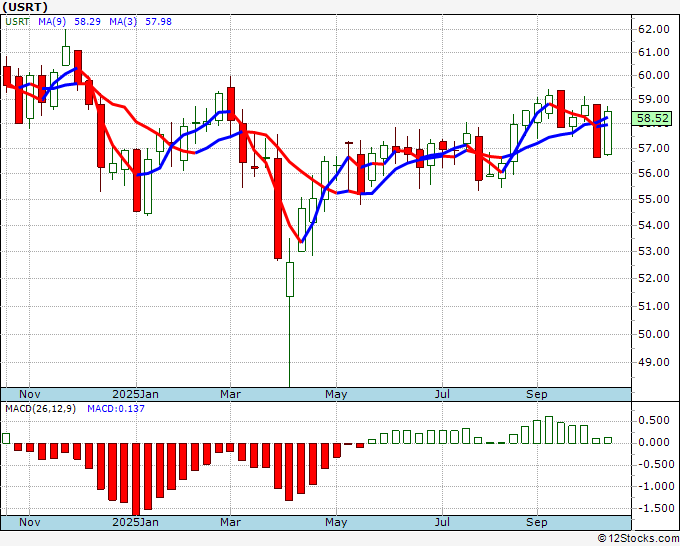
Task: Click the Jul label under MACD panel
Action: [442, 522]
